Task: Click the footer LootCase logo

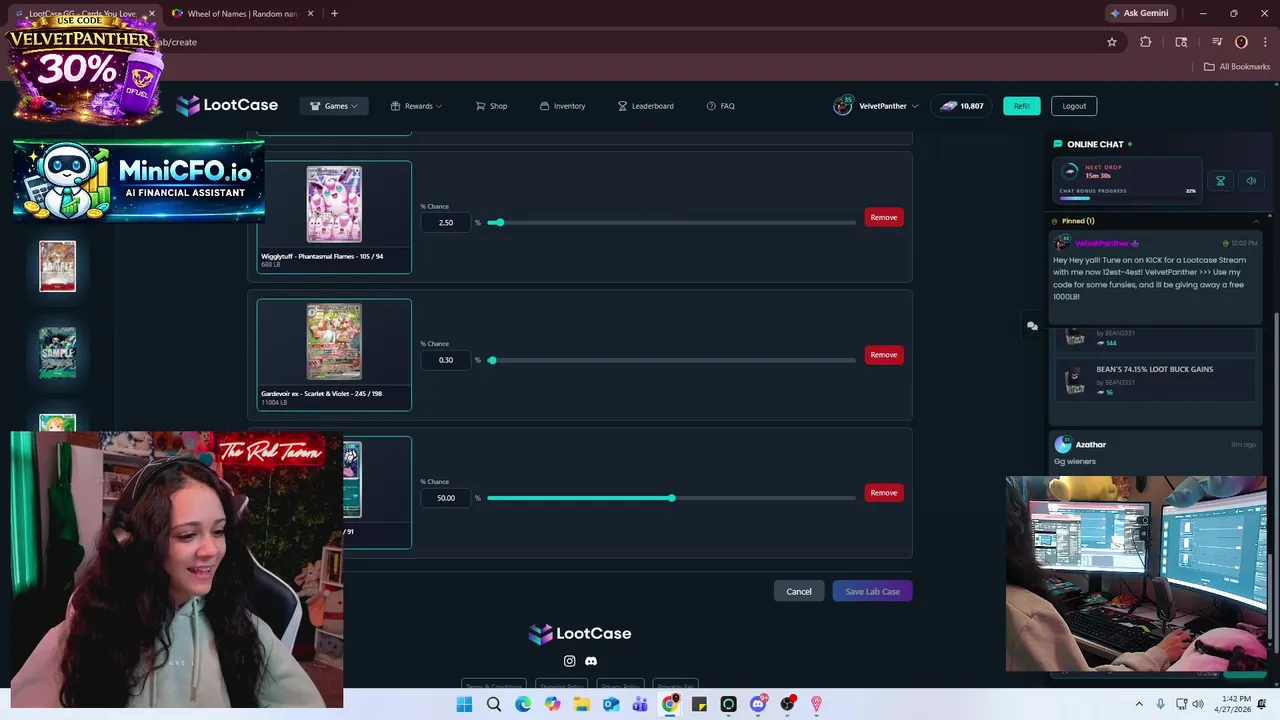Action: (580, 634)
